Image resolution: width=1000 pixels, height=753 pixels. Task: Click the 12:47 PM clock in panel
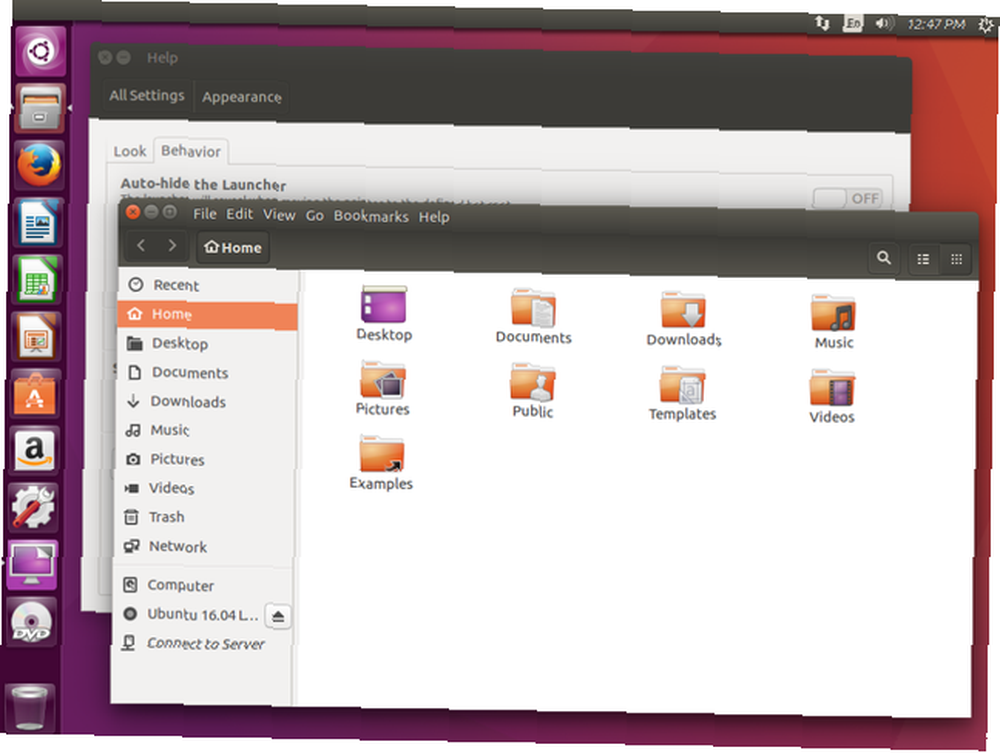pos(936,24)
